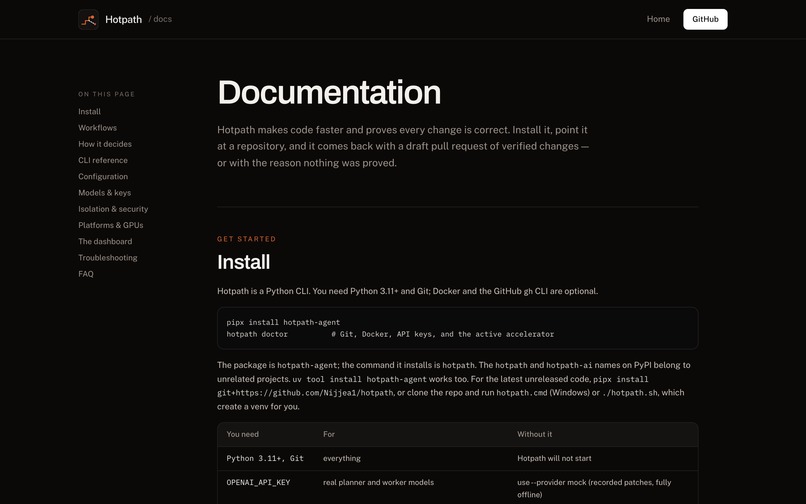
Task: Click the 'hotpath-ai' inline code name
Action: click(x=569, y=366)
